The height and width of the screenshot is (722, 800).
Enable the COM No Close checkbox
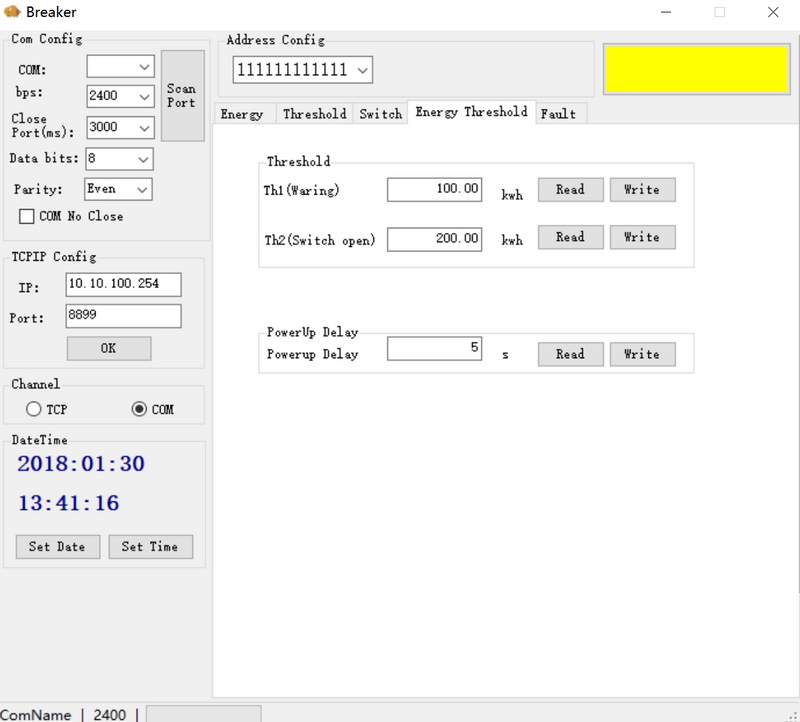[27, 216]
